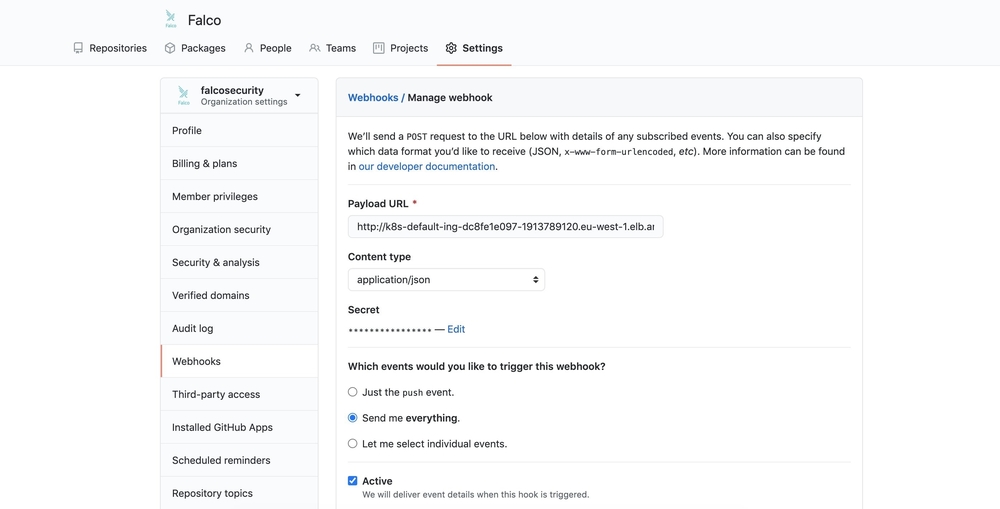Screen dimensions: 1000x509
Task: Open the Audit log page
Action: click(x=239, y=328)
